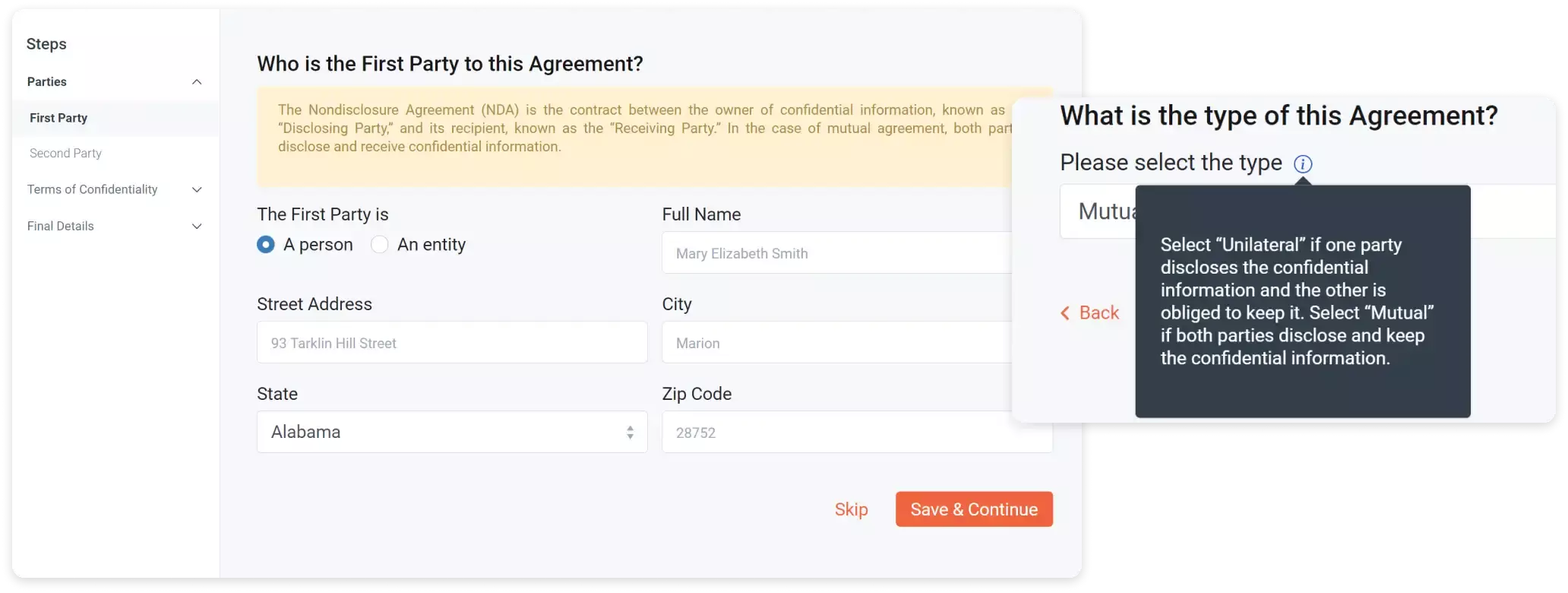The width and height of the screenshot is (1568, 593).
Task: Collapse the Parties section chevron
Action: click(x=197, y=82)
